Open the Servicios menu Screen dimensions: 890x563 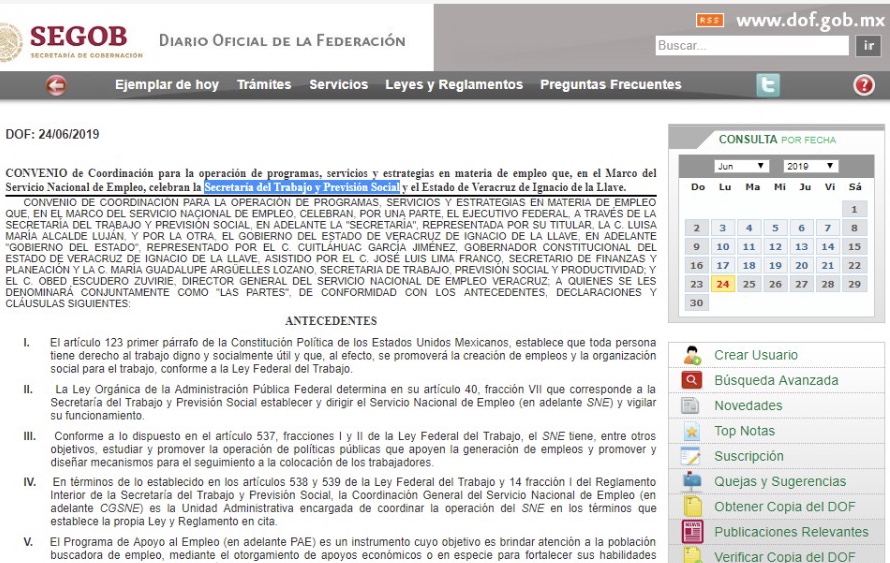338,85
